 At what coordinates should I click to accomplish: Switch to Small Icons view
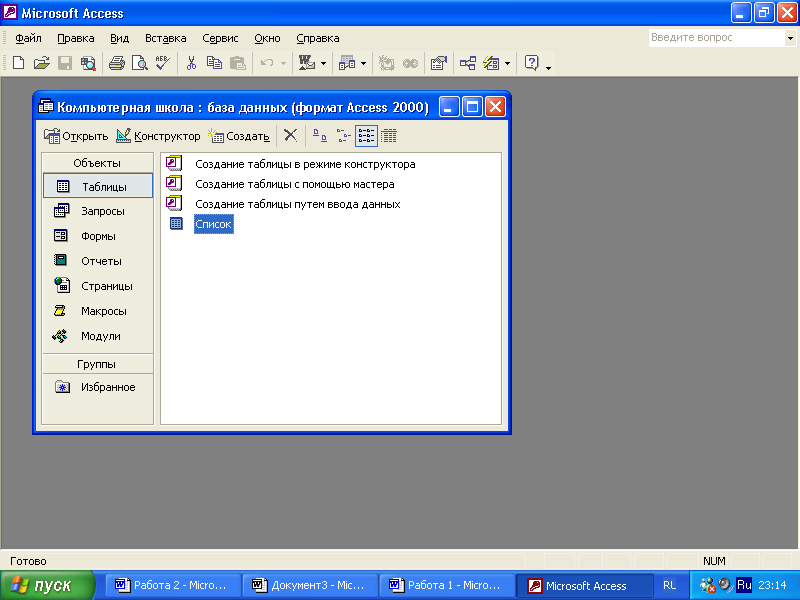click(343, 136)
